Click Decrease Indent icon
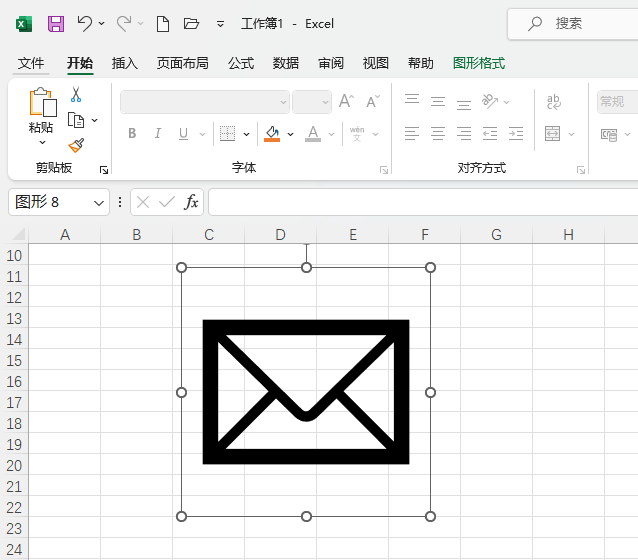The image size is (638, 560). (490, 133)
